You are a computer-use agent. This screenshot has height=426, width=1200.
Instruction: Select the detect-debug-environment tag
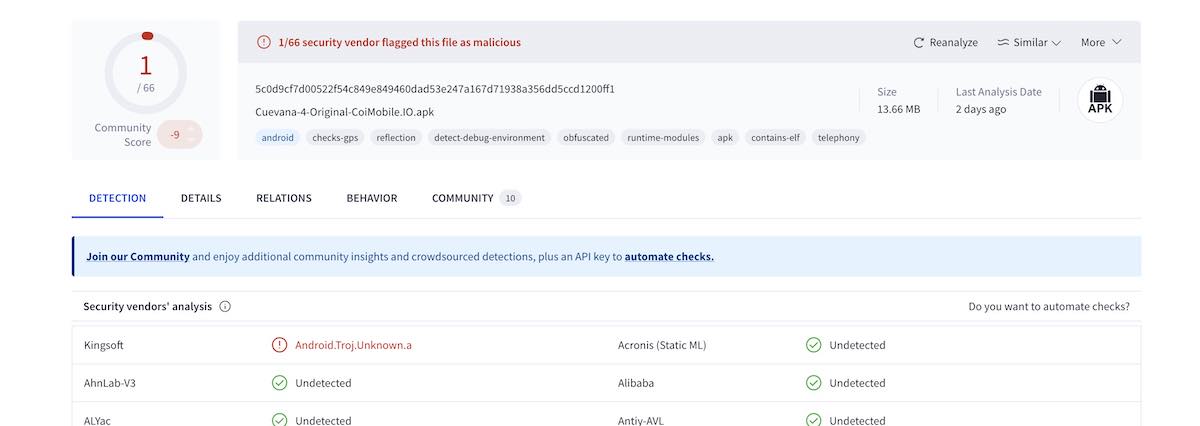(x=489, y=138)
